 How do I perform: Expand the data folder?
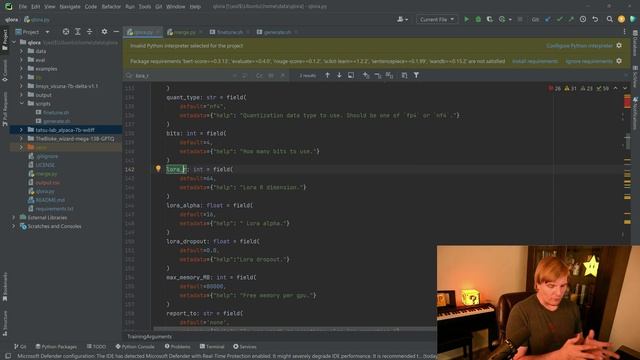[22, 51]
